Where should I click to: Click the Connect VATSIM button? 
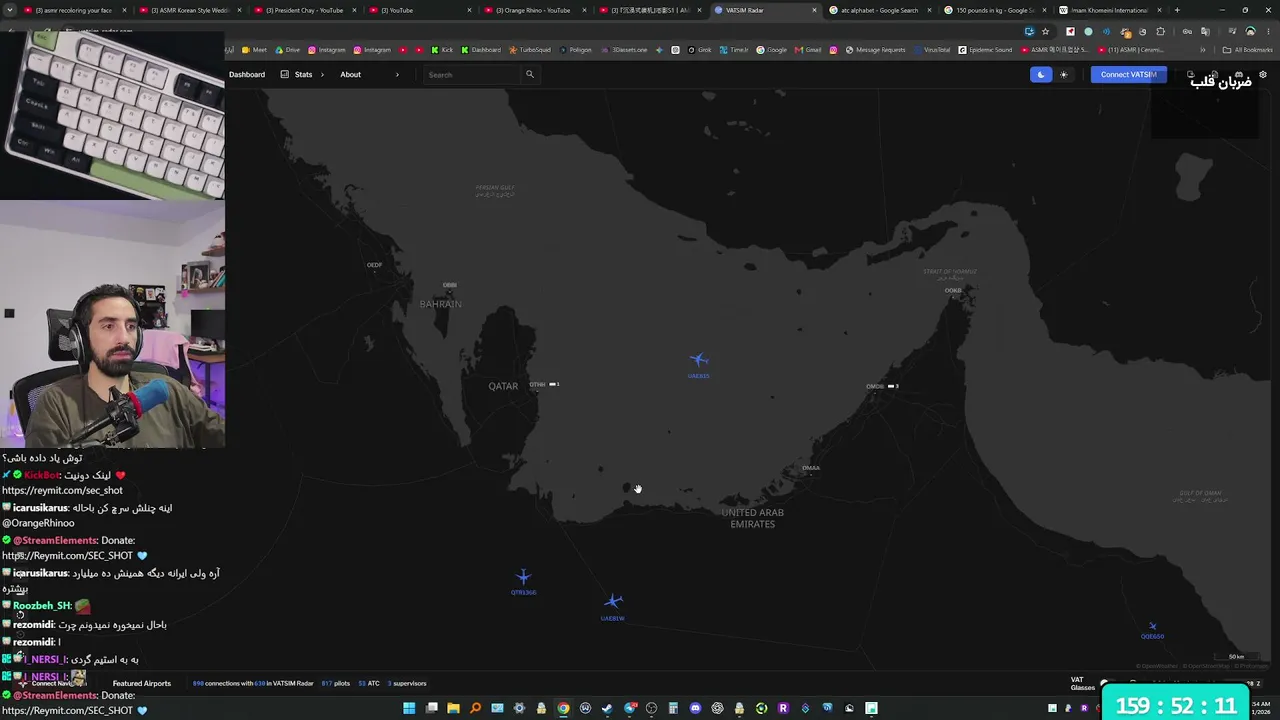pyautogui.click(x=1128, y=74)
